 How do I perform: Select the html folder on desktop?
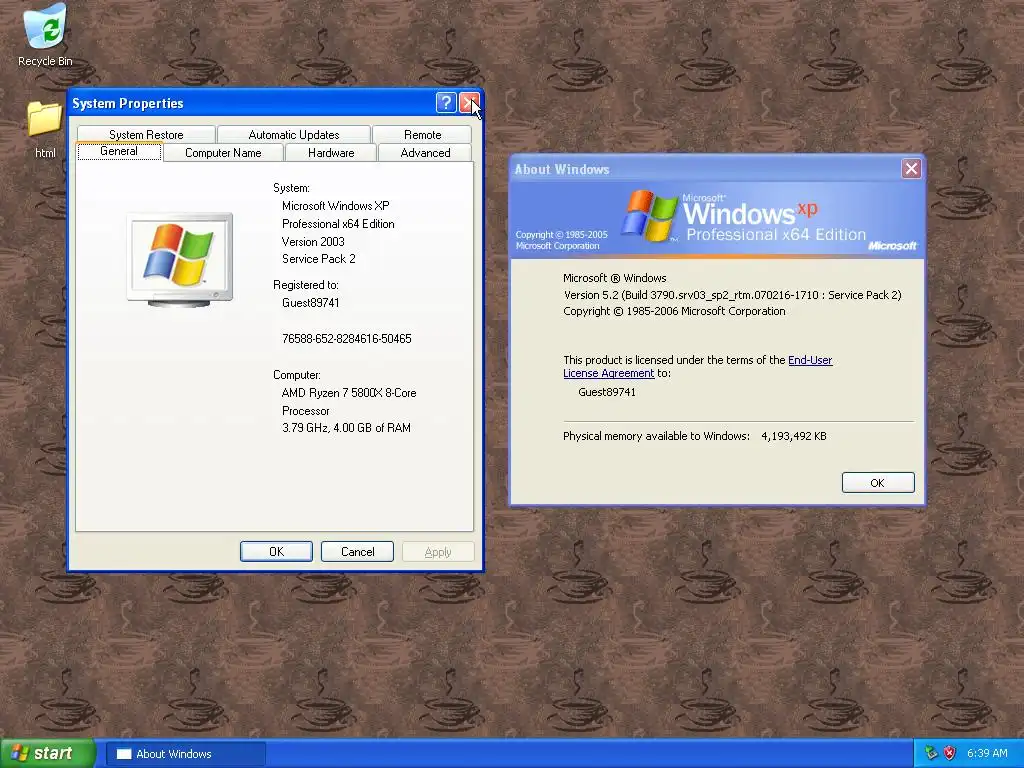[x=44, y=129]
